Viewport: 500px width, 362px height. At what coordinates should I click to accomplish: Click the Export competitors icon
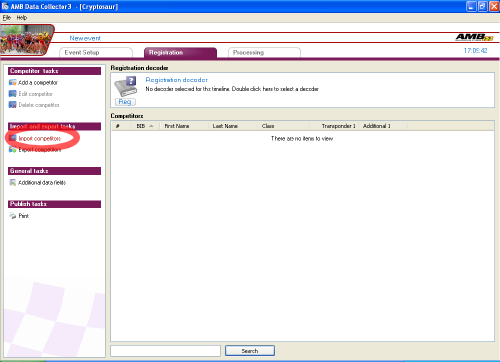(x=12, y=150)
